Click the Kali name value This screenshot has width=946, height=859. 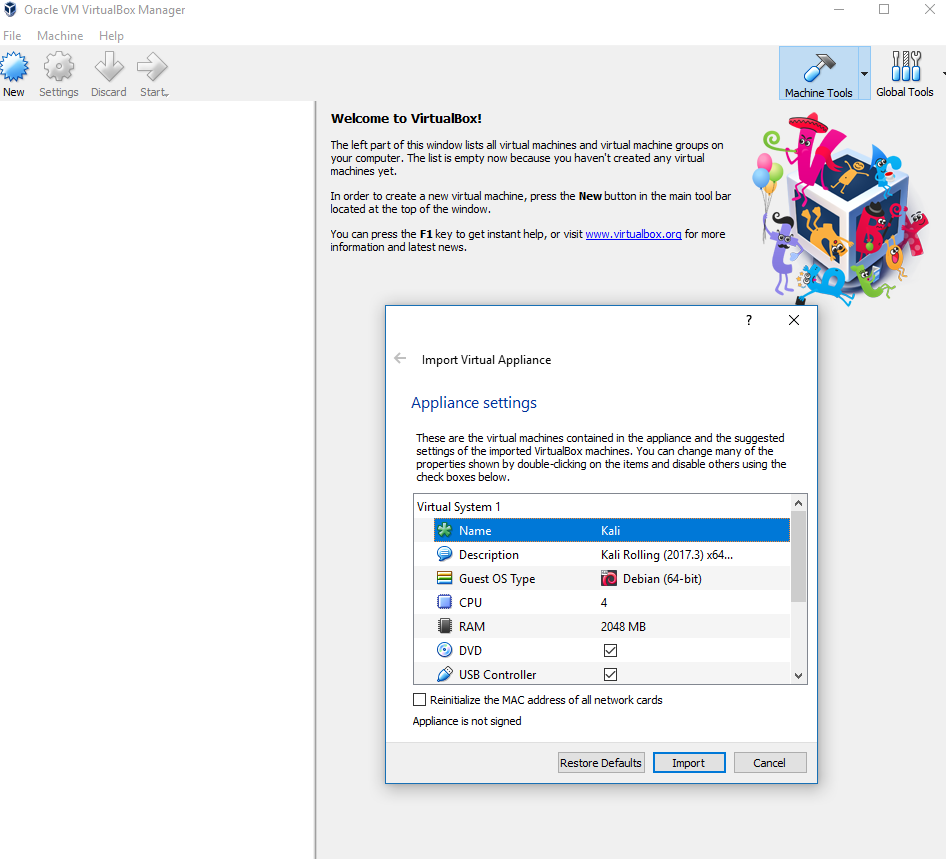[610, 531]
